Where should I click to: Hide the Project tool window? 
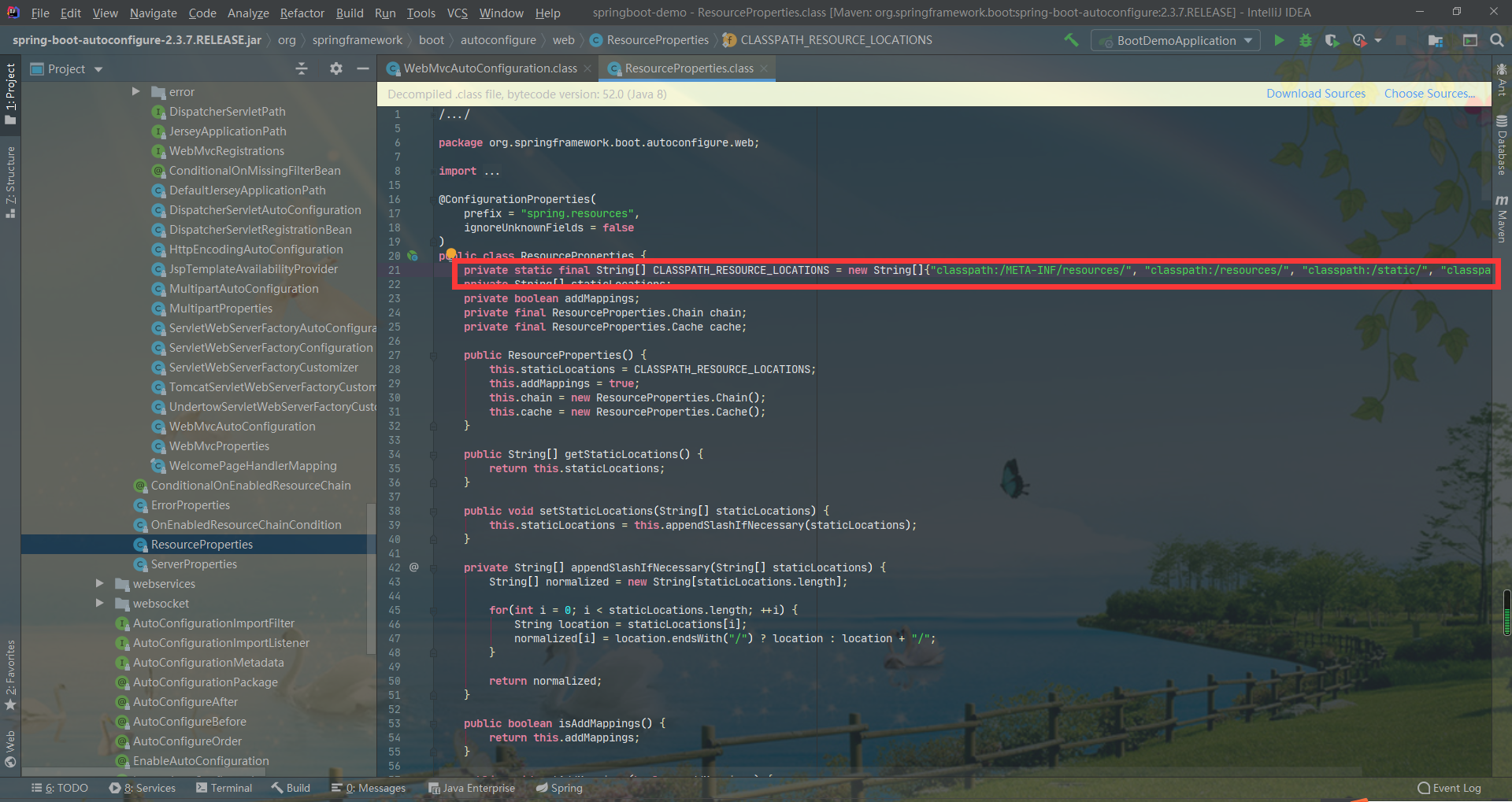363,69
